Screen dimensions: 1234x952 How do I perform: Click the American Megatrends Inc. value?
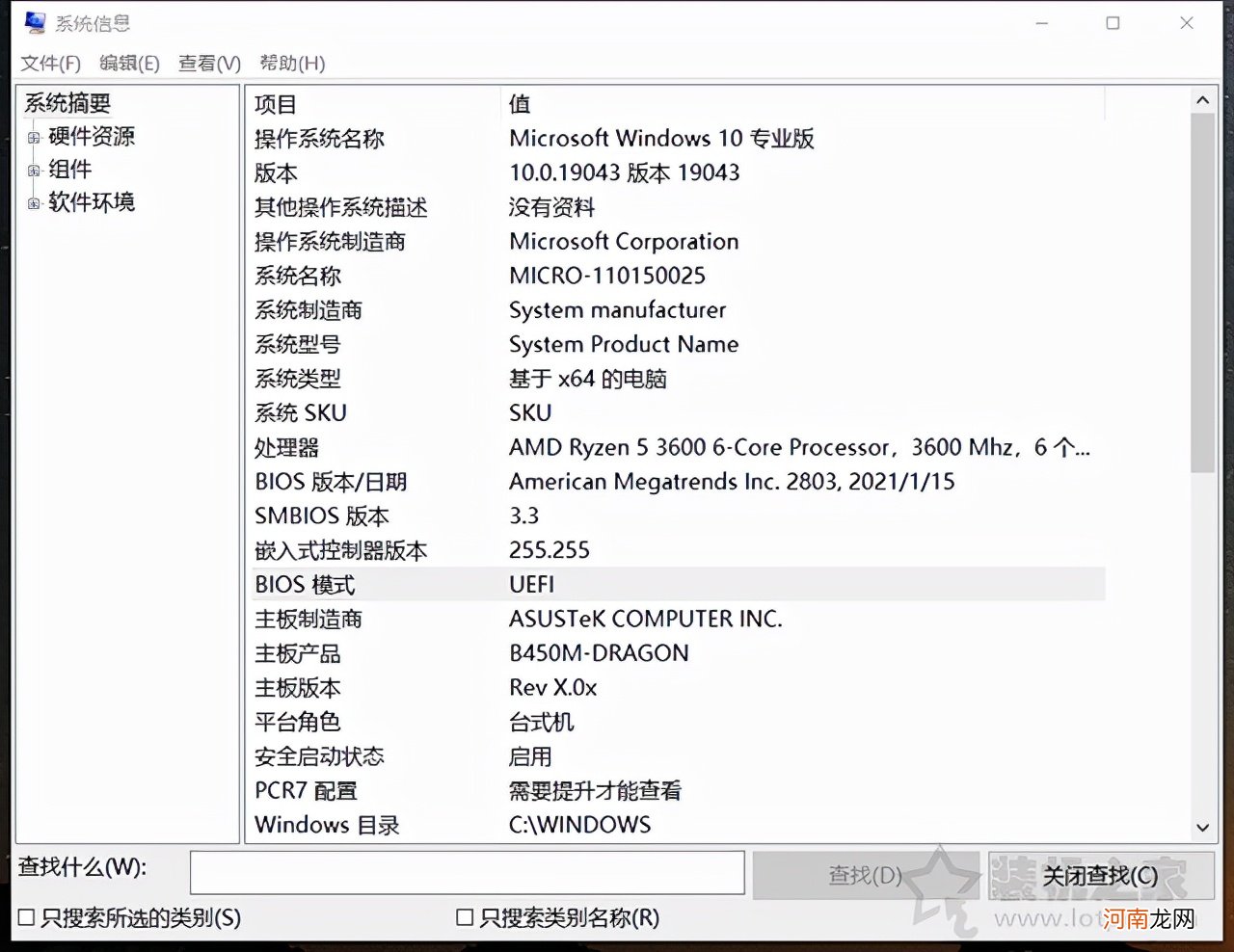tap(732, 482)
